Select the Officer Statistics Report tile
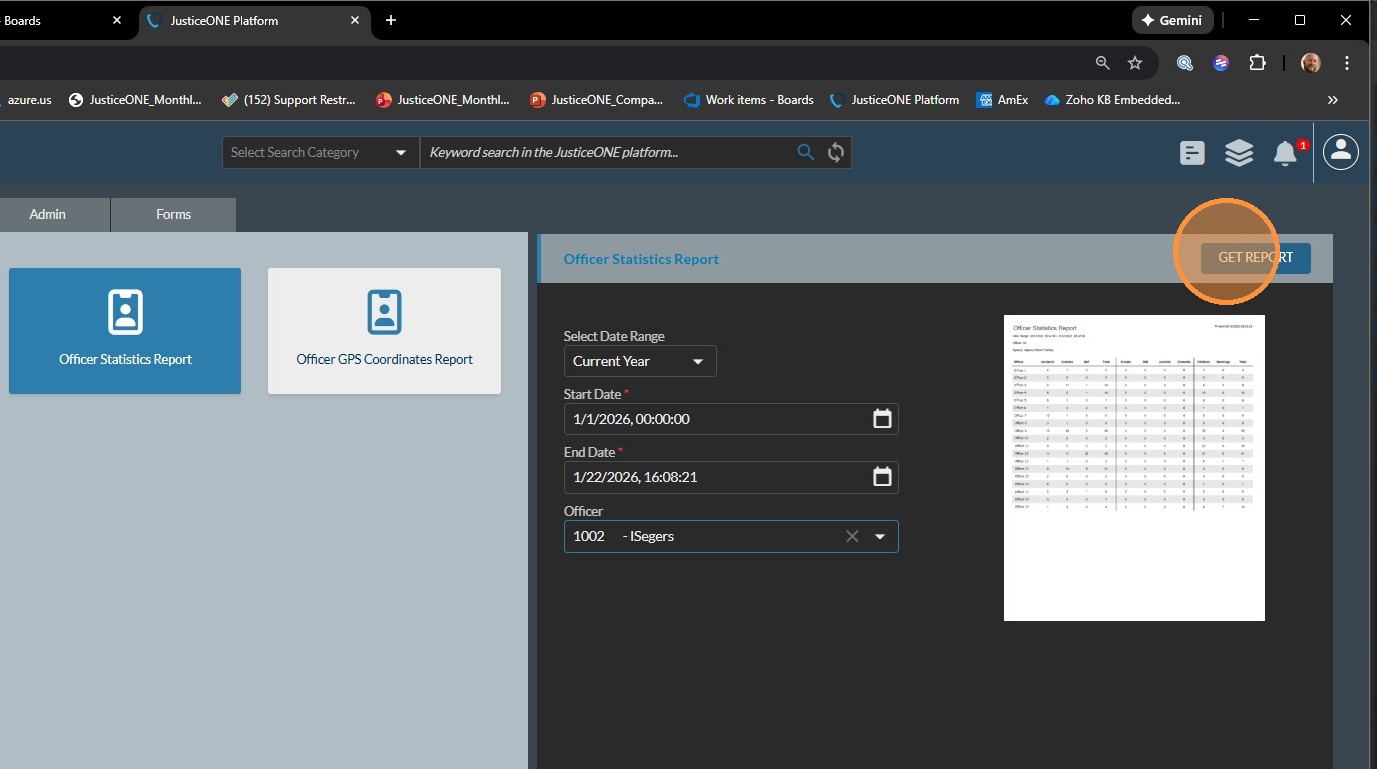This screenshot has width=1377, height=769. tap(125, 331)
